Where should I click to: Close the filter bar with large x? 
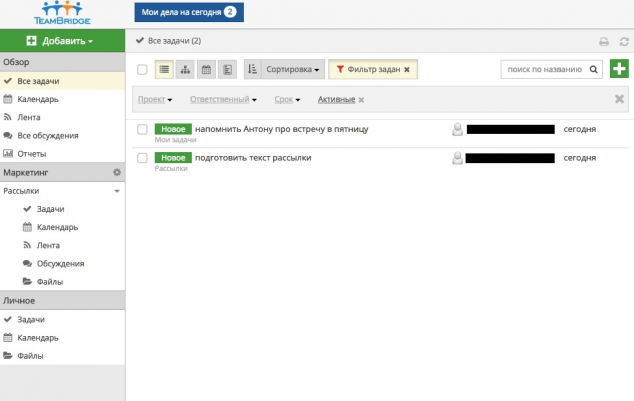619,99
